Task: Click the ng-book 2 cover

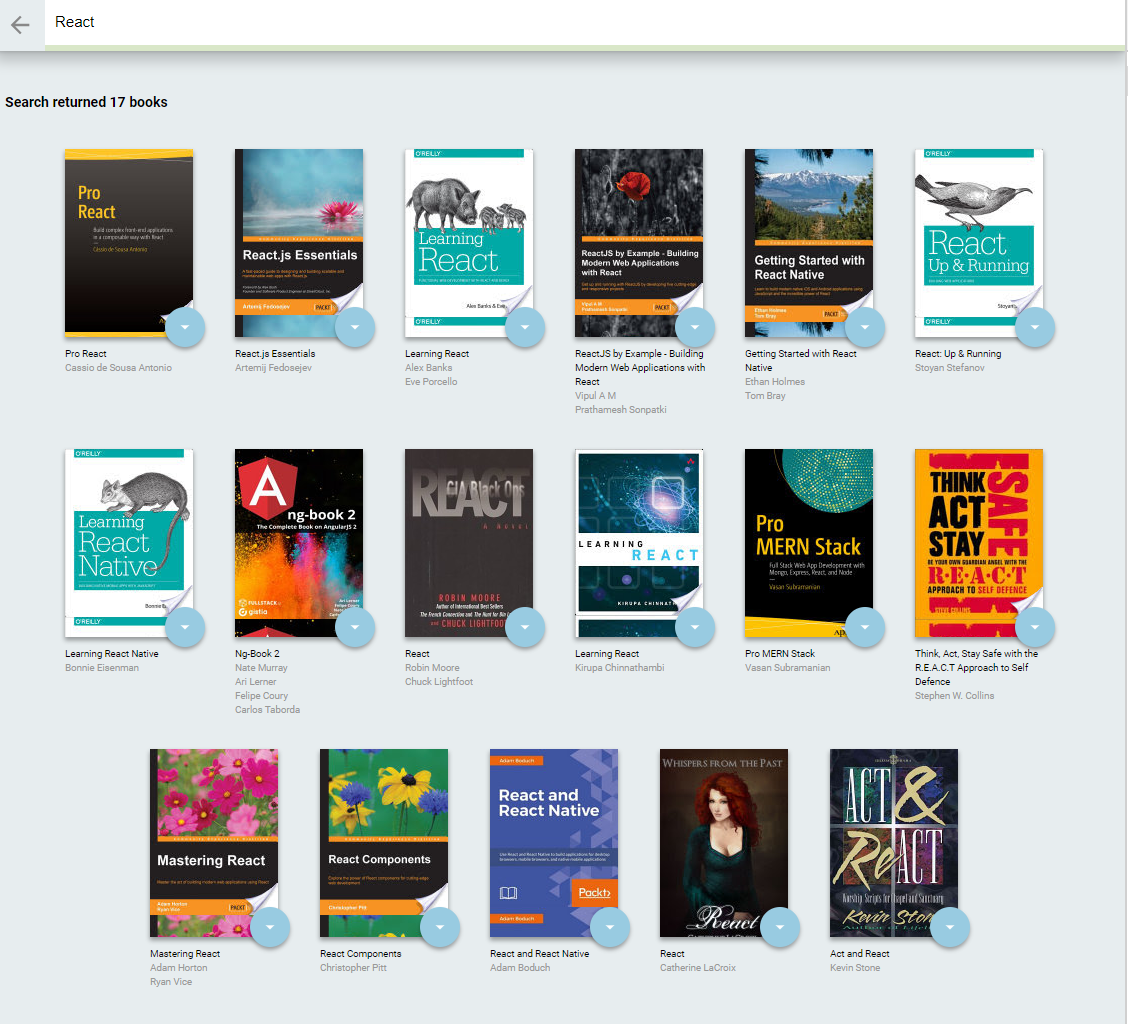Action: pos(299,543)
